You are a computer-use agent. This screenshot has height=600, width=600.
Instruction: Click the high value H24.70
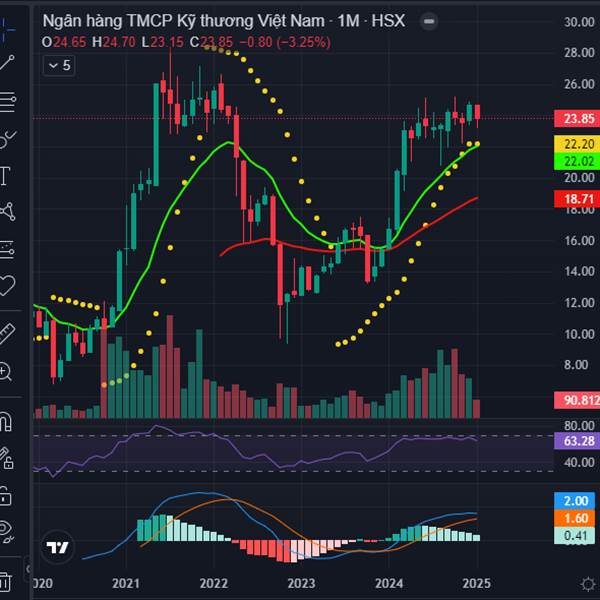pyautogui.click(x=114, y=42)
